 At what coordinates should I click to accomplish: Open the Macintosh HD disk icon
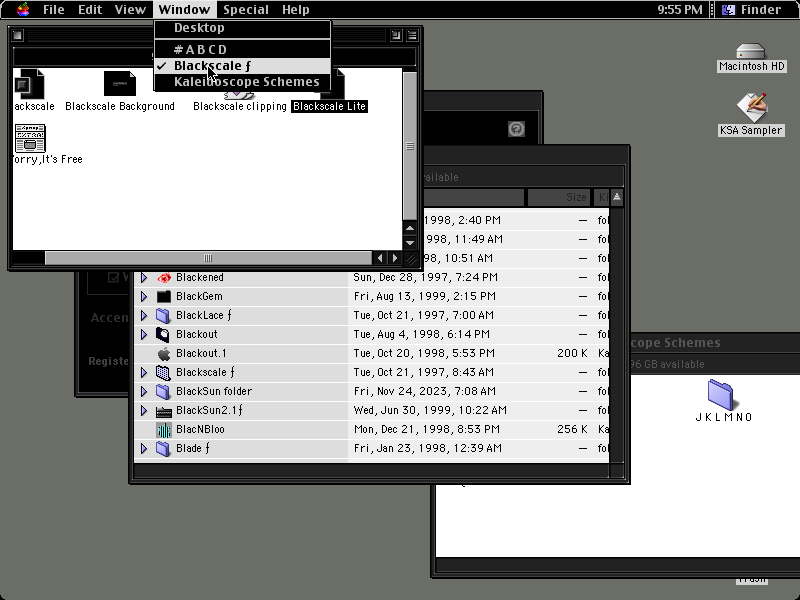[x=751, y=52]
